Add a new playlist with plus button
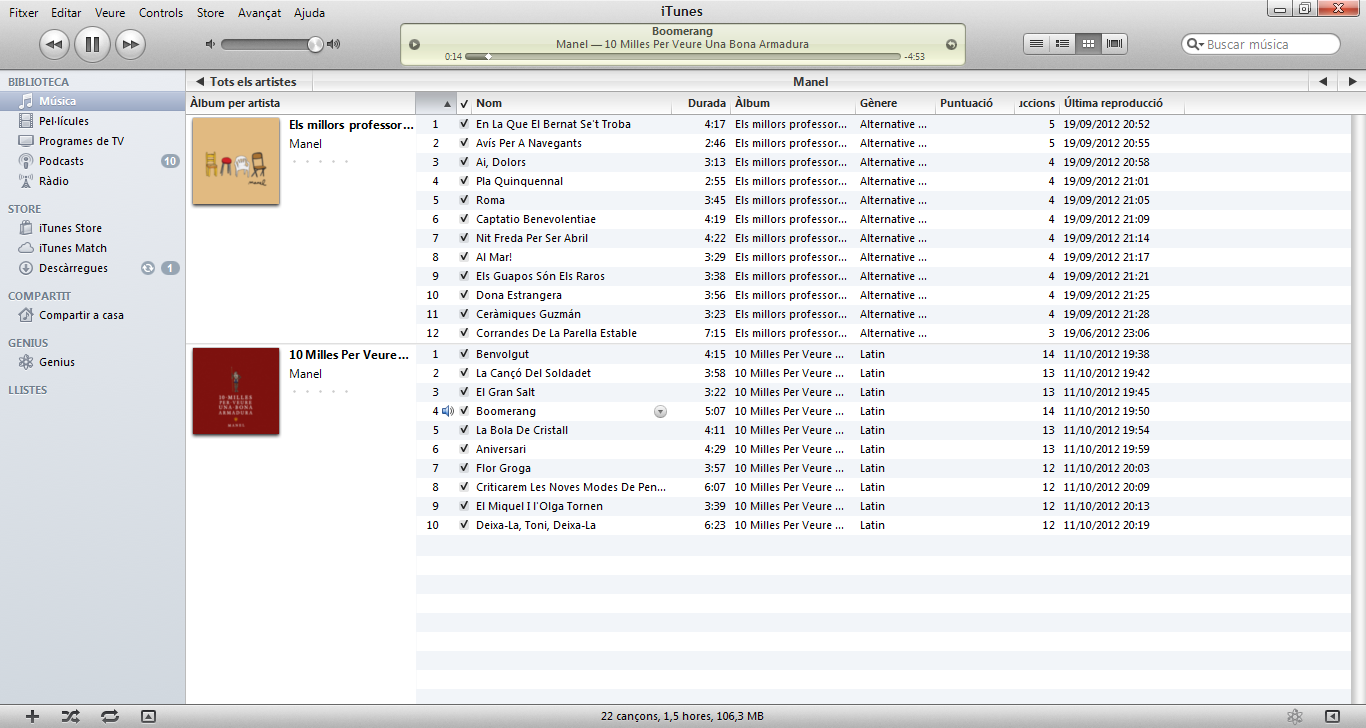 pyautogui.click(x=32, y=716)
